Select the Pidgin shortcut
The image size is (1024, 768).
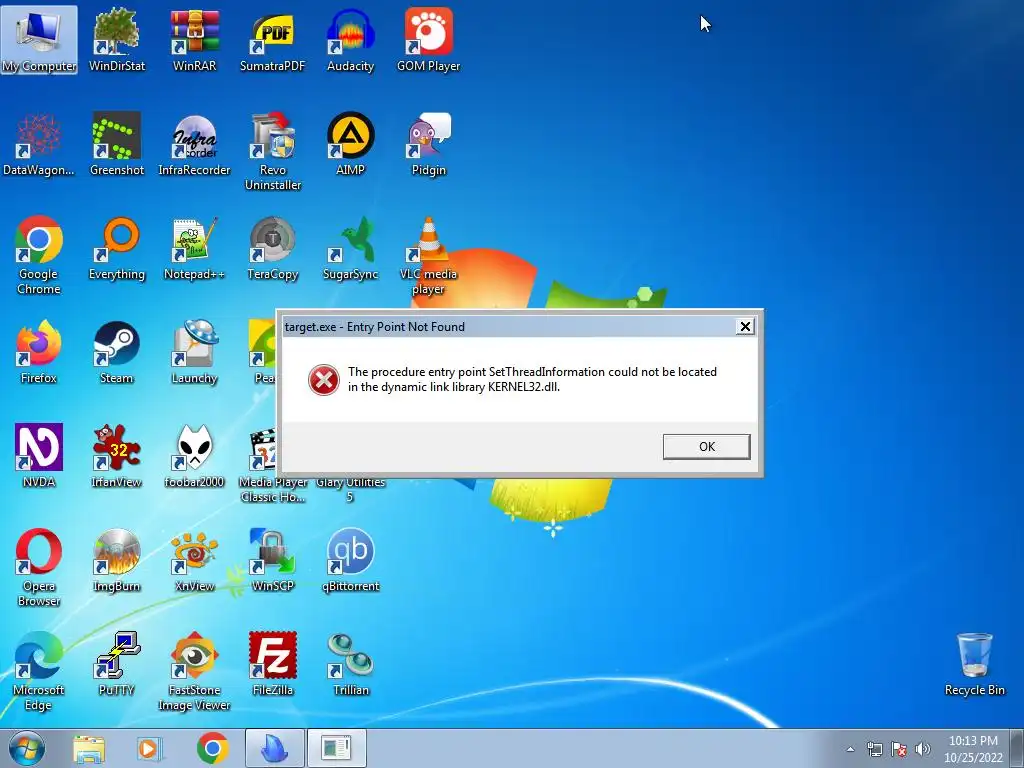click(428, 144)
